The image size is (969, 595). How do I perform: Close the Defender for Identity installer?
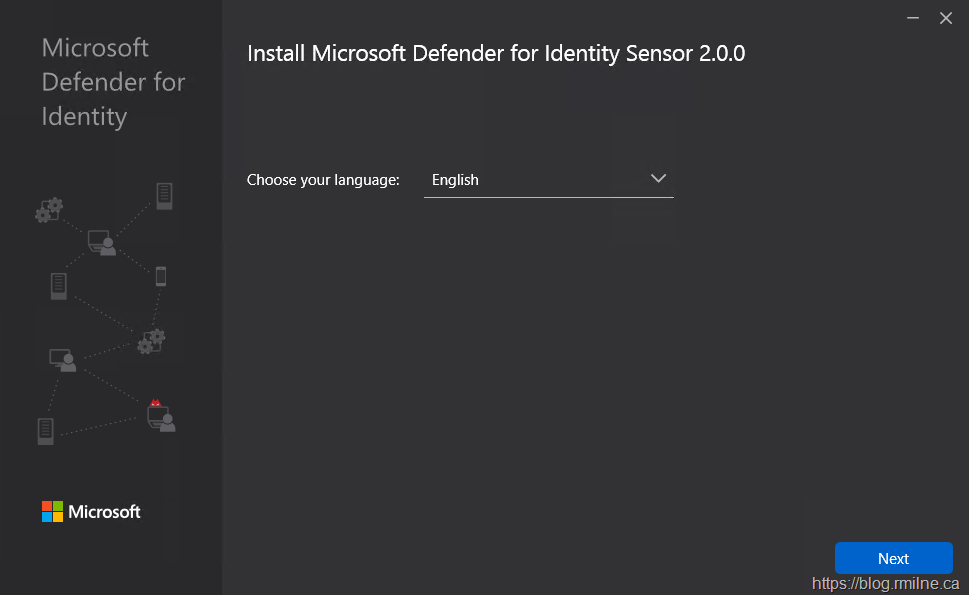click(946, 18)
